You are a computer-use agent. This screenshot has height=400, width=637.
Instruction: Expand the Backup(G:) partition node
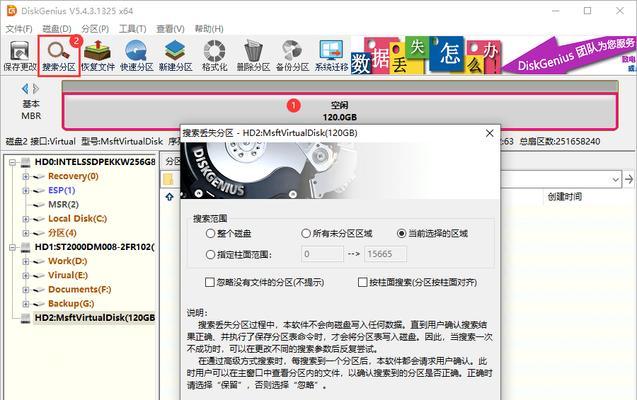[26, 304]
